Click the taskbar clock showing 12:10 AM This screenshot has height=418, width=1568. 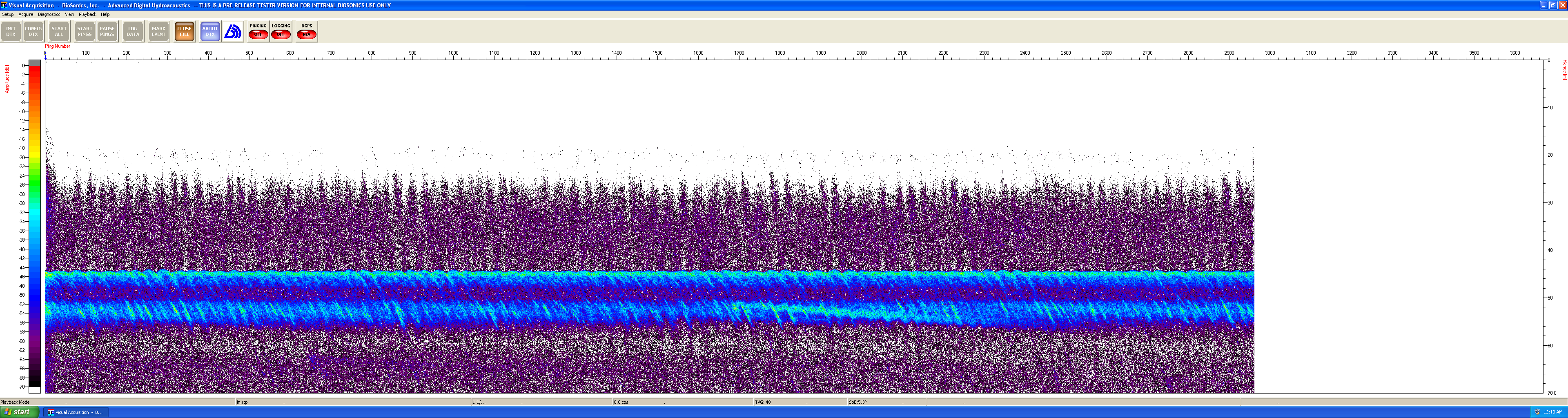pyautogui.click(x=1553, y=412)
